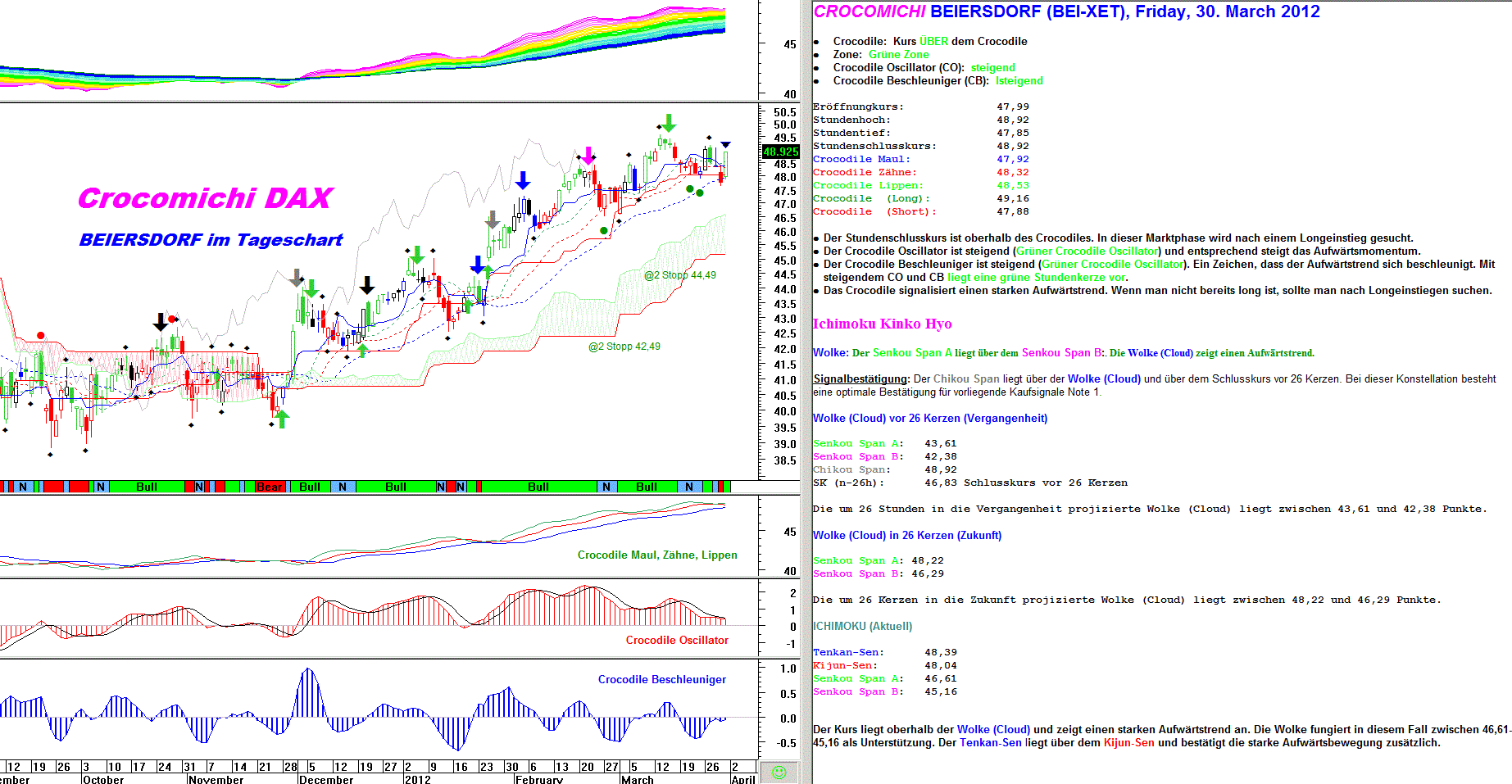Click the red Bear segment in the trend bar
This screenshot has width=1512, height=784.
click(x=269, y=487)
